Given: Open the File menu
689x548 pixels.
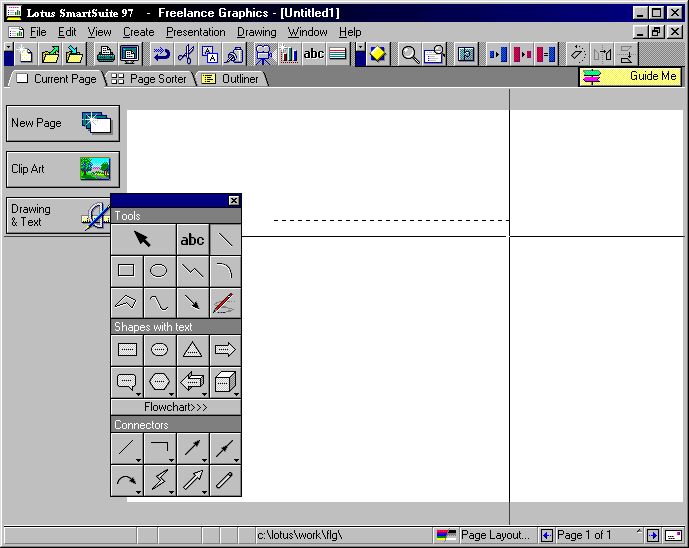Looking at the screenshot, I should pos(38,32).
